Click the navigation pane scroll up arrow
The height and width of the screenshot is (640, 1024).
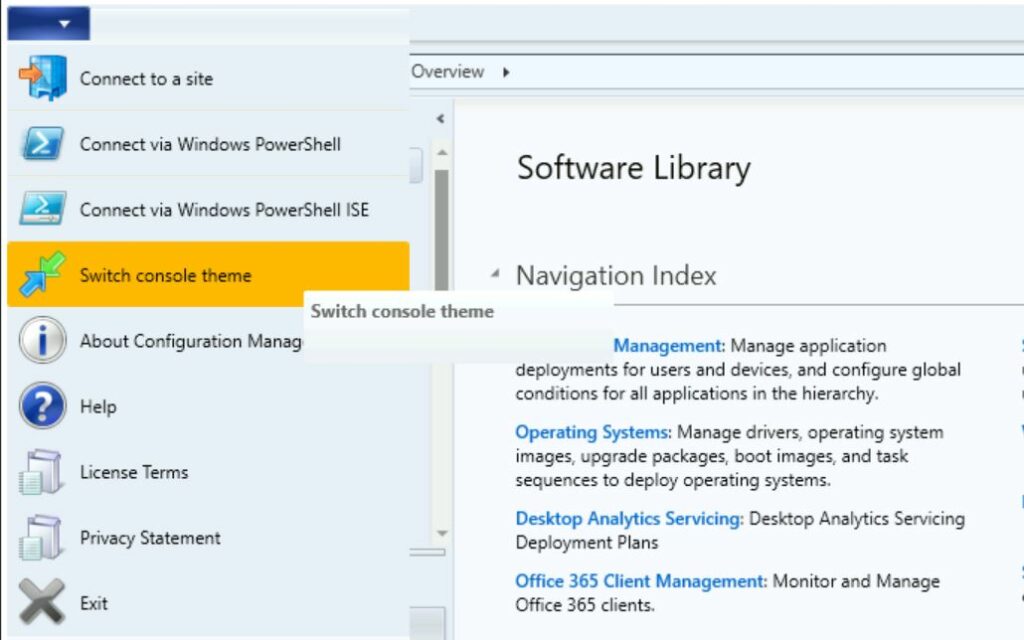(x=442, y=152)
